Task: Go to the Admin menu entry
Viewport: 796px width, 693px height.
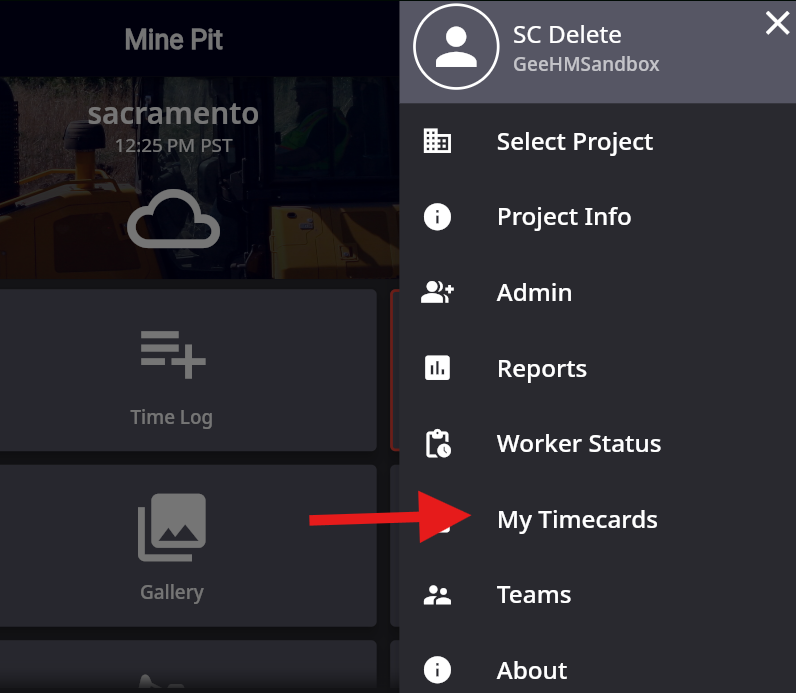Action: click(534, 293)
